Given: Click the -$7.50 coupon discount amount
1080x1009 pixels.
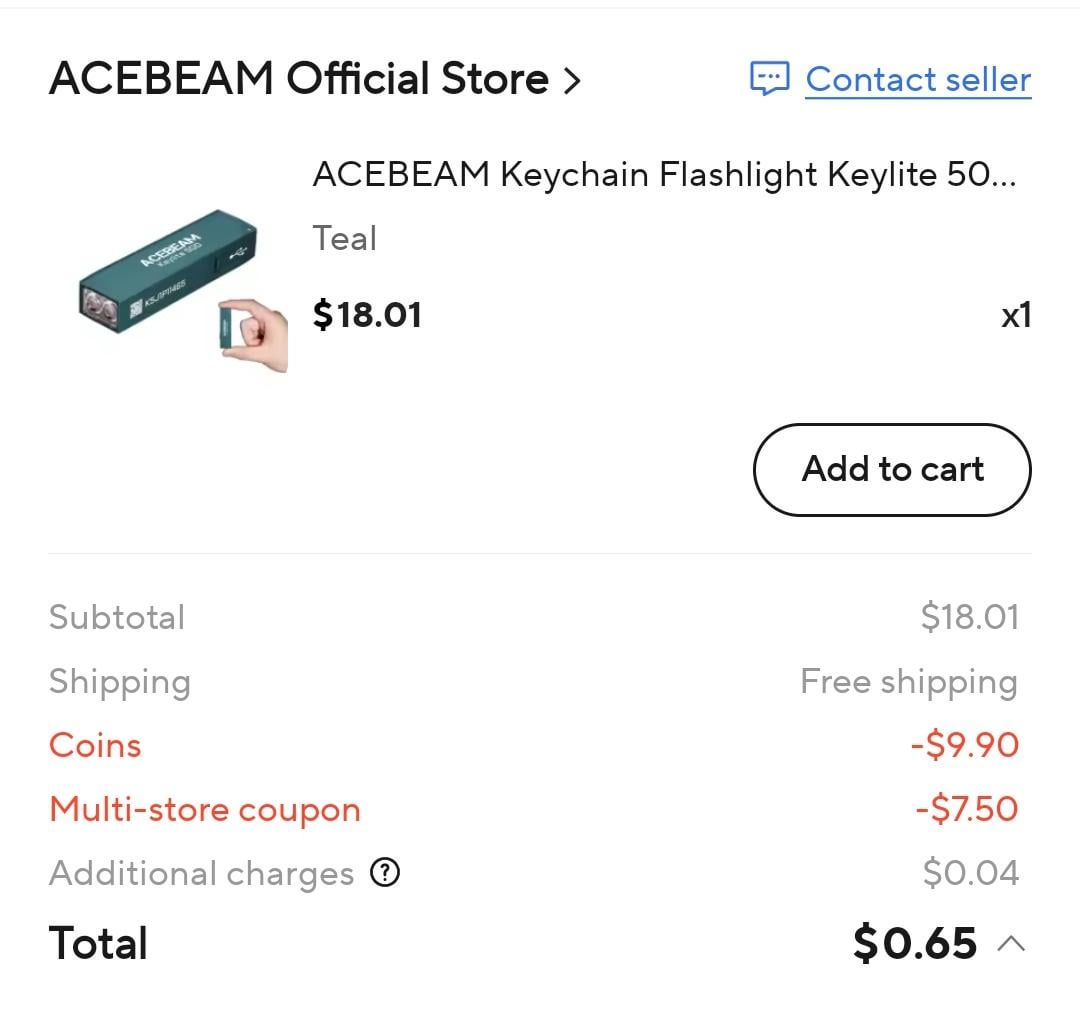Looking at the screenshot, I should (x=966, y=809).
